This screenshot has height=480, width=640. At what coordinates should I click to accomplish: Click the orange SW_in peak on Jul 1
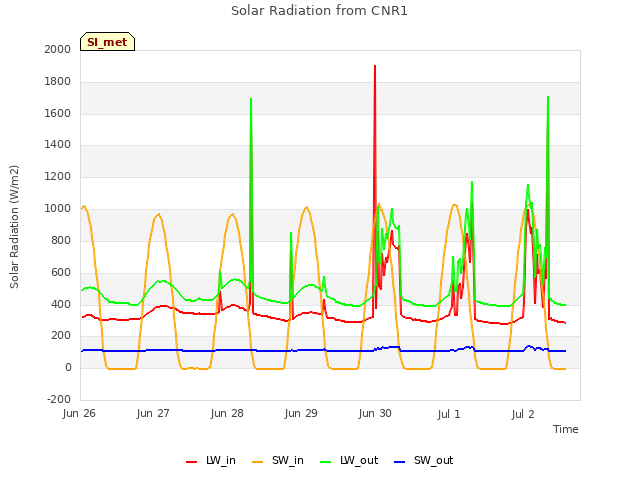coord(455,204)
